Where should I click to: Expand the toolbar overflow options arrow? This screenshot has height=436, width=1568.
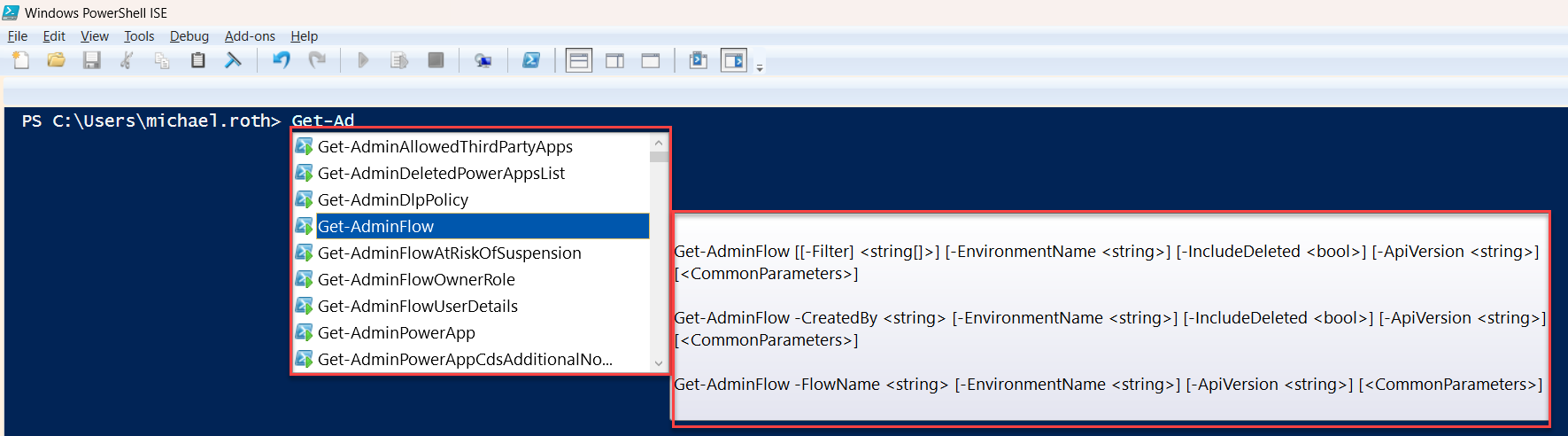[760, 66]
